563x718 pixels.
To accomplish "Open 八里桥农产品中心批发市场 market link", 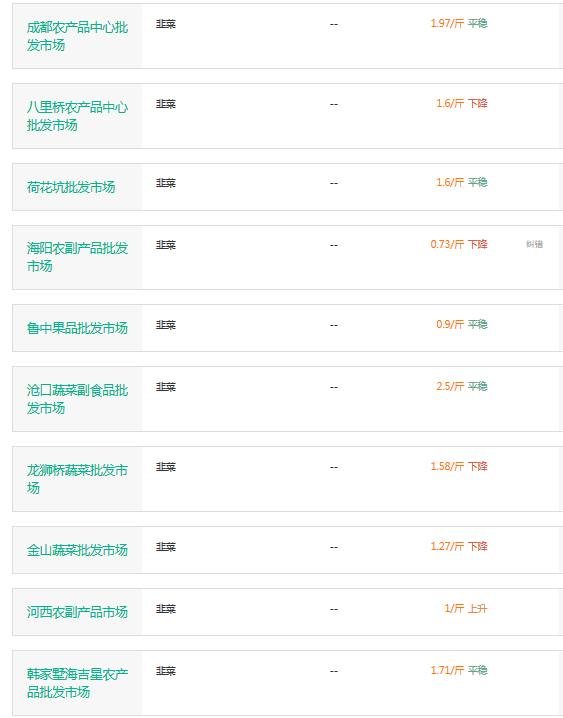I will [x=77, y=116].
